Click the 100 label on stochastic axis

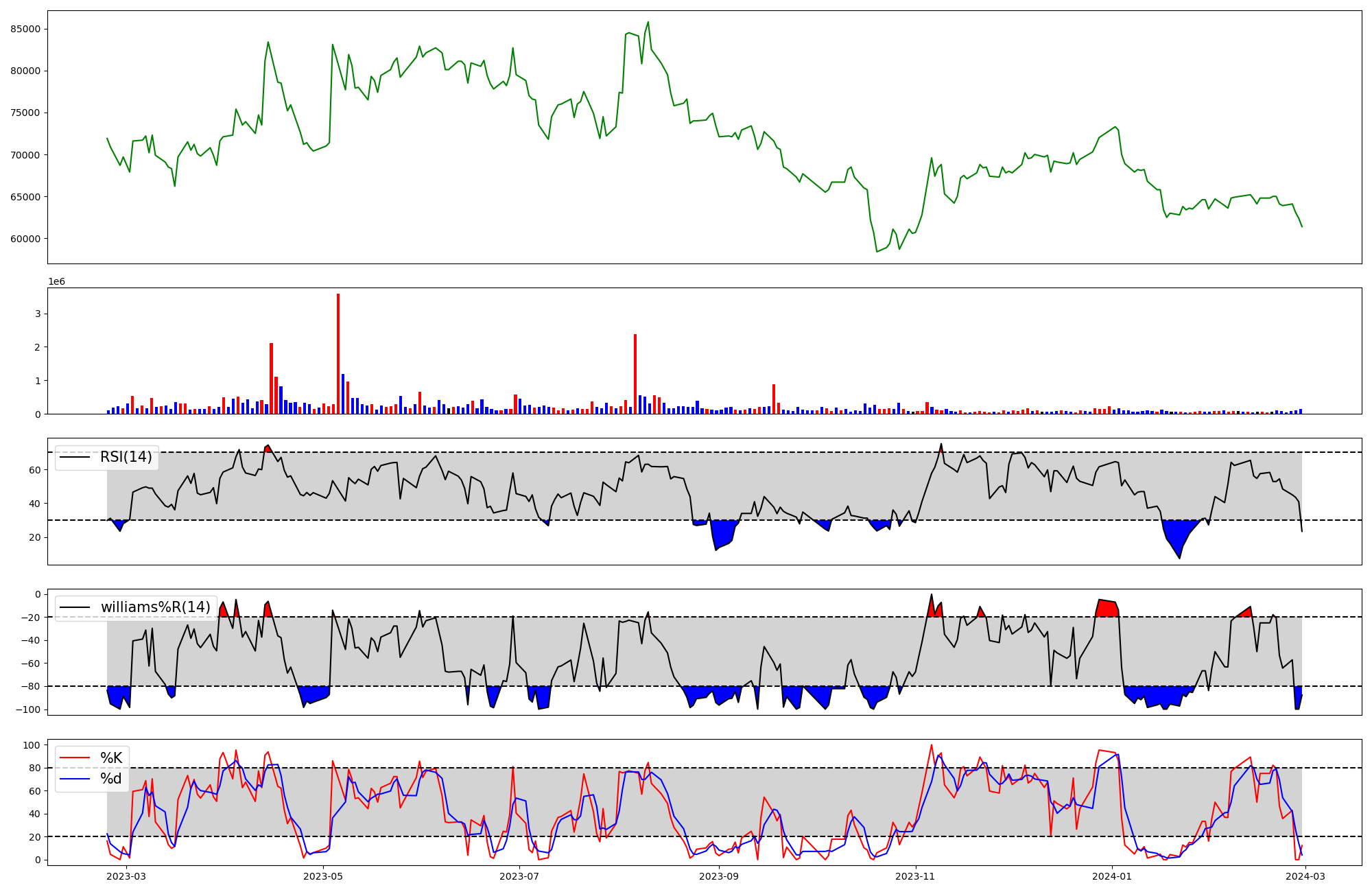[x=33, y=745]
